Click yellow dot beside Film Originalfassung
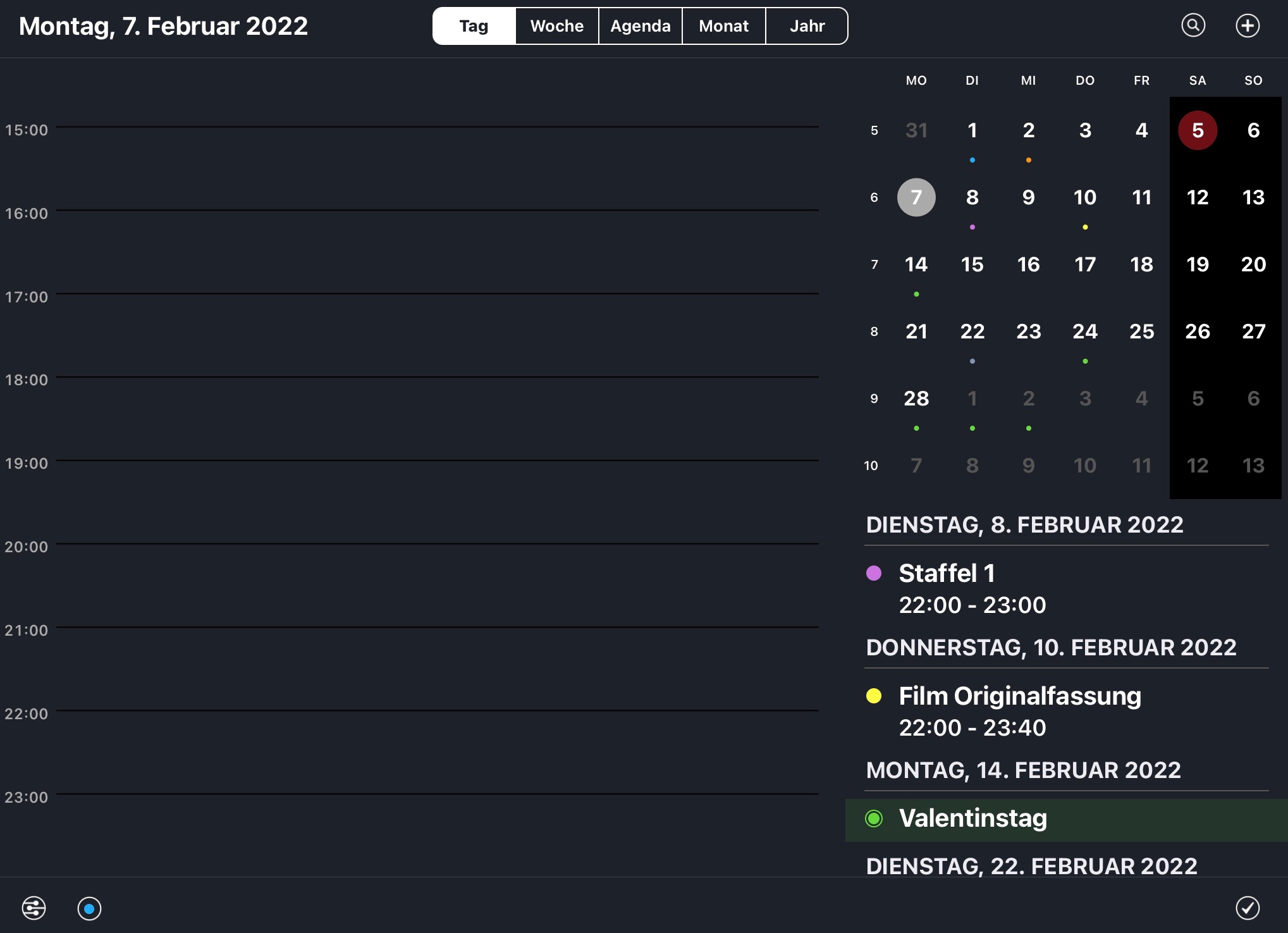The width and height of the screenshot is (1288, 933). [874, 696]
